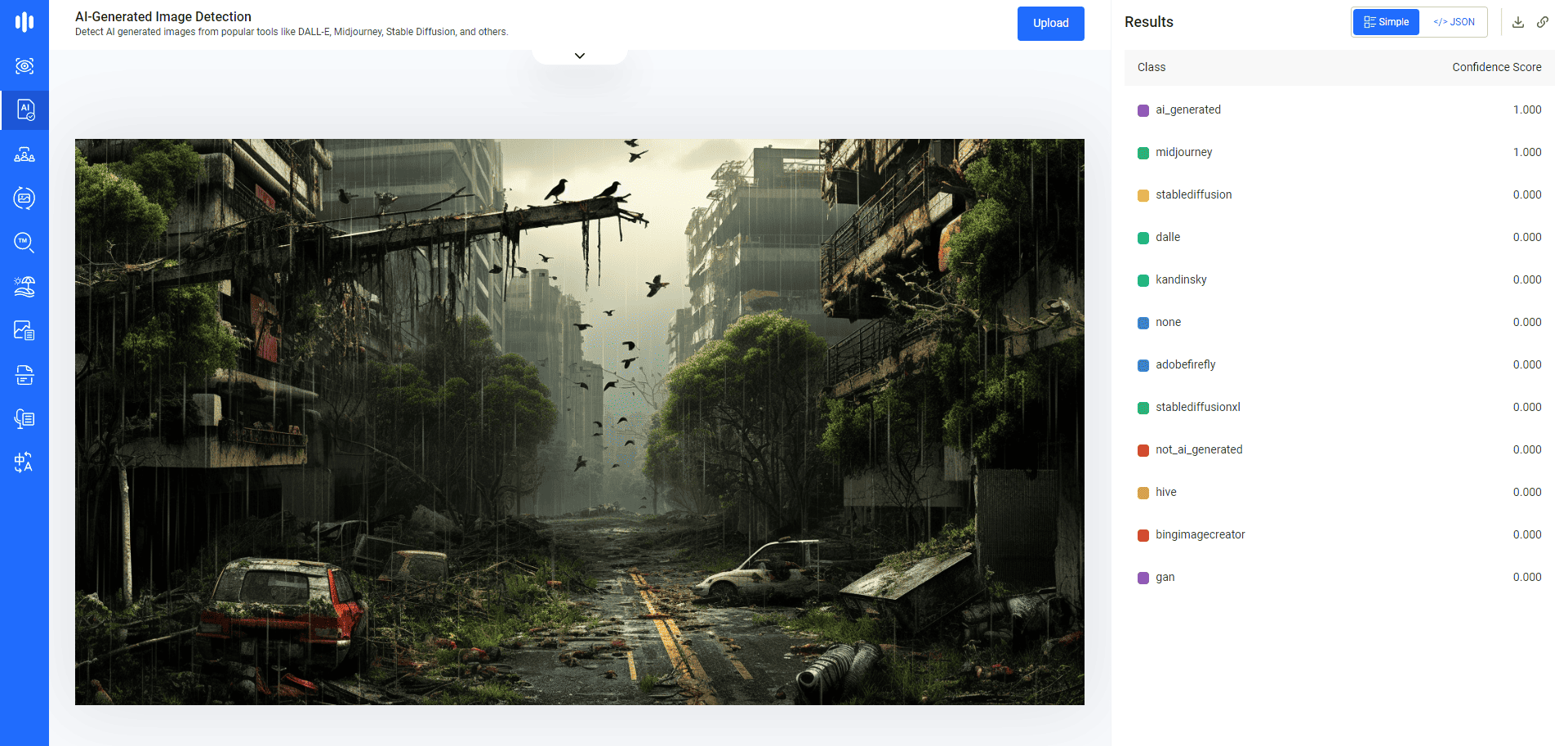Select the gan class label
The height and width of the screenshot is (746, 1568).
click(1165, 577)
